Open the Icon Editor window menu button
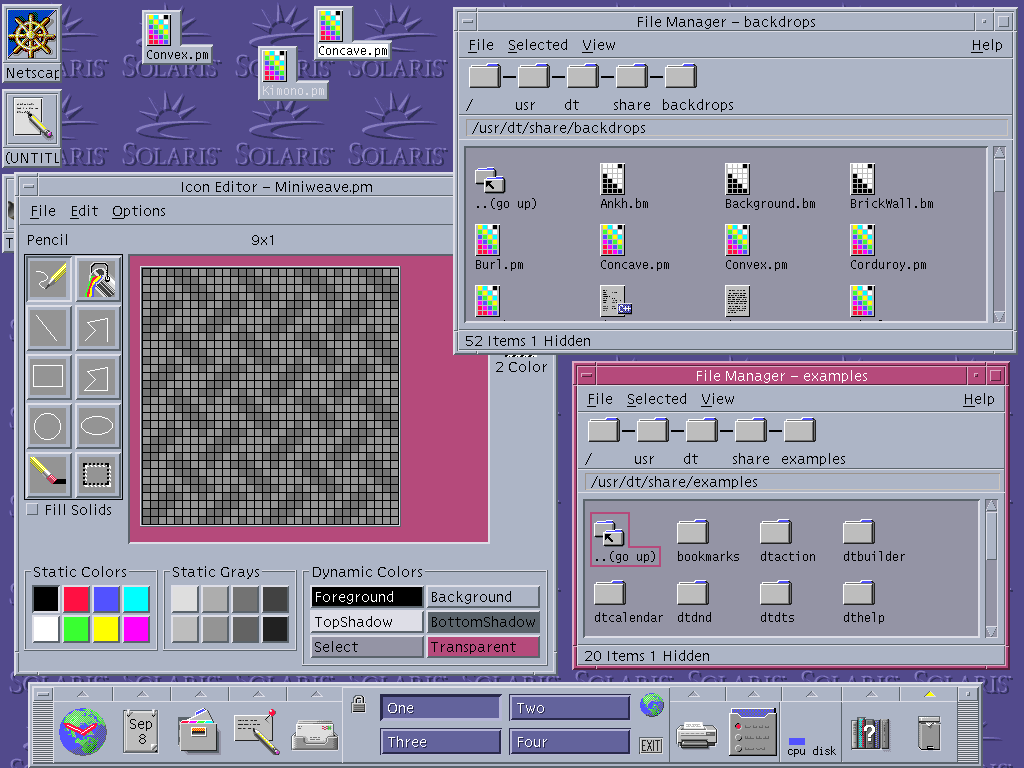The height and width of the screenshot is (768, 1024). point(28,187)
